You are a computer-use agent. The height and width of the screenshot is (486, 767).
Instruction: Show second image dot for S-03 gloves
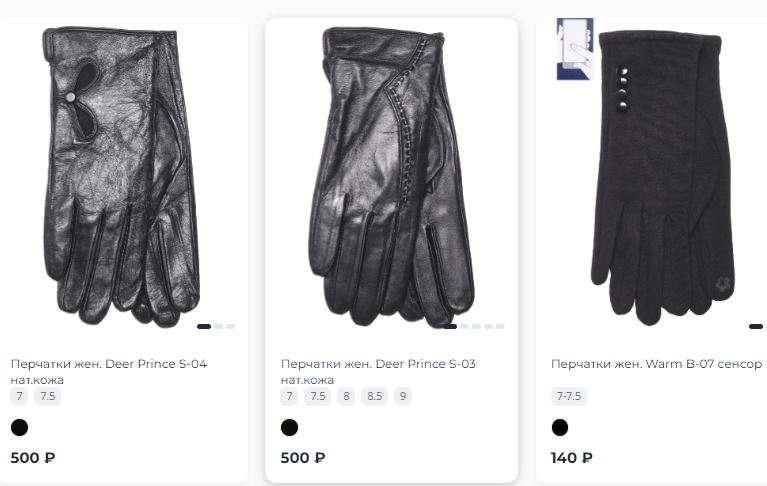coord(464,326)
